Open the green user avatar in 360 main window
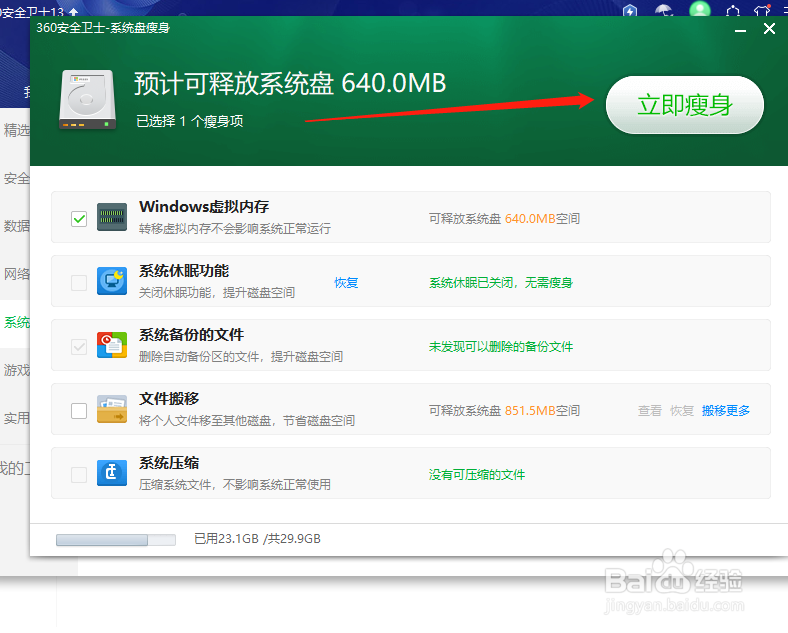 (700, 9)
